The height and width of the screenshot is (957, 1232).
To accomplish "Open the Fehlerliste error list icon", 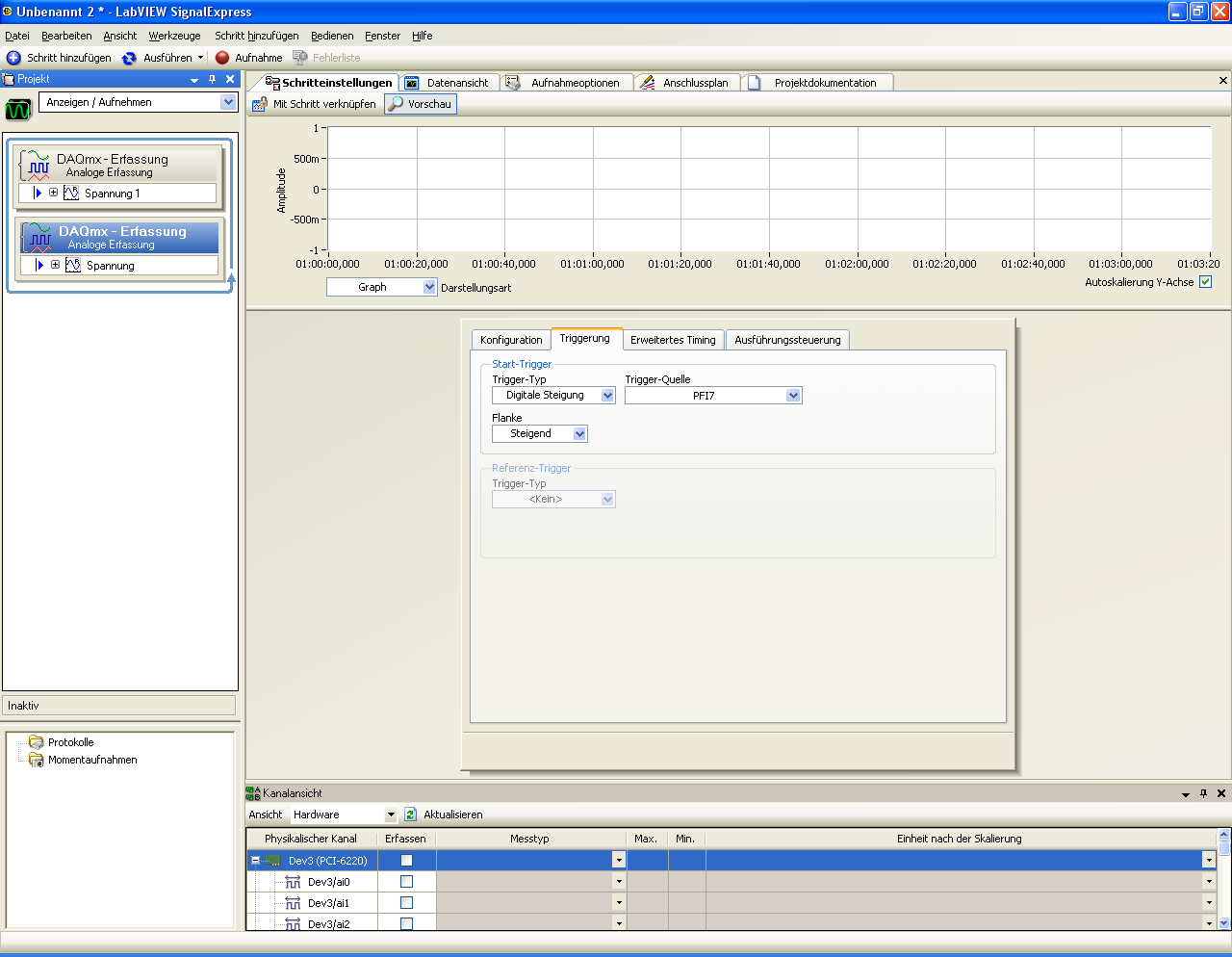I will (x=300, y=58).
